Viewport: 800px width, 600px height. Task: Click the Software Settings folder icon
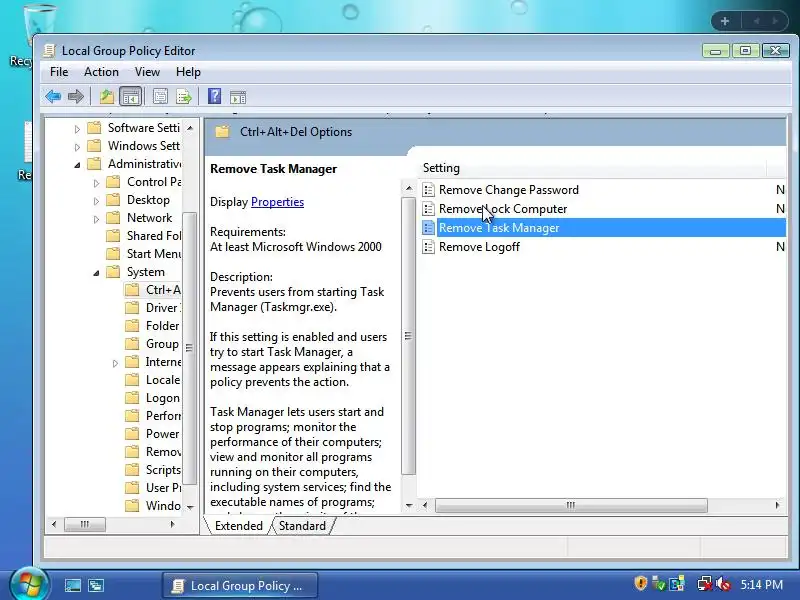94,128
